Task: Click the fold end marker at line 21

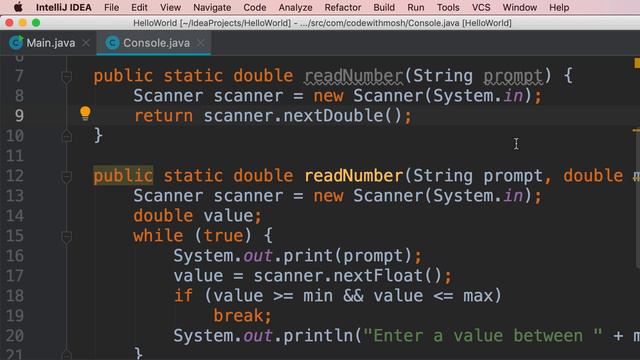Action: (x=67, y=355)
